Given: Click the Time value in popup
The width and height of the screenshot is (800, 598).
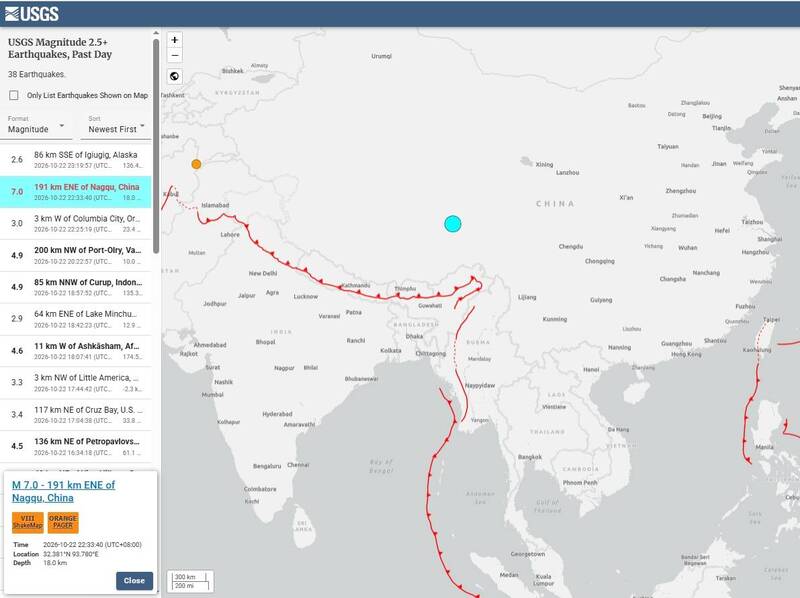Looking at the screenshot, I should pos(92,545).
